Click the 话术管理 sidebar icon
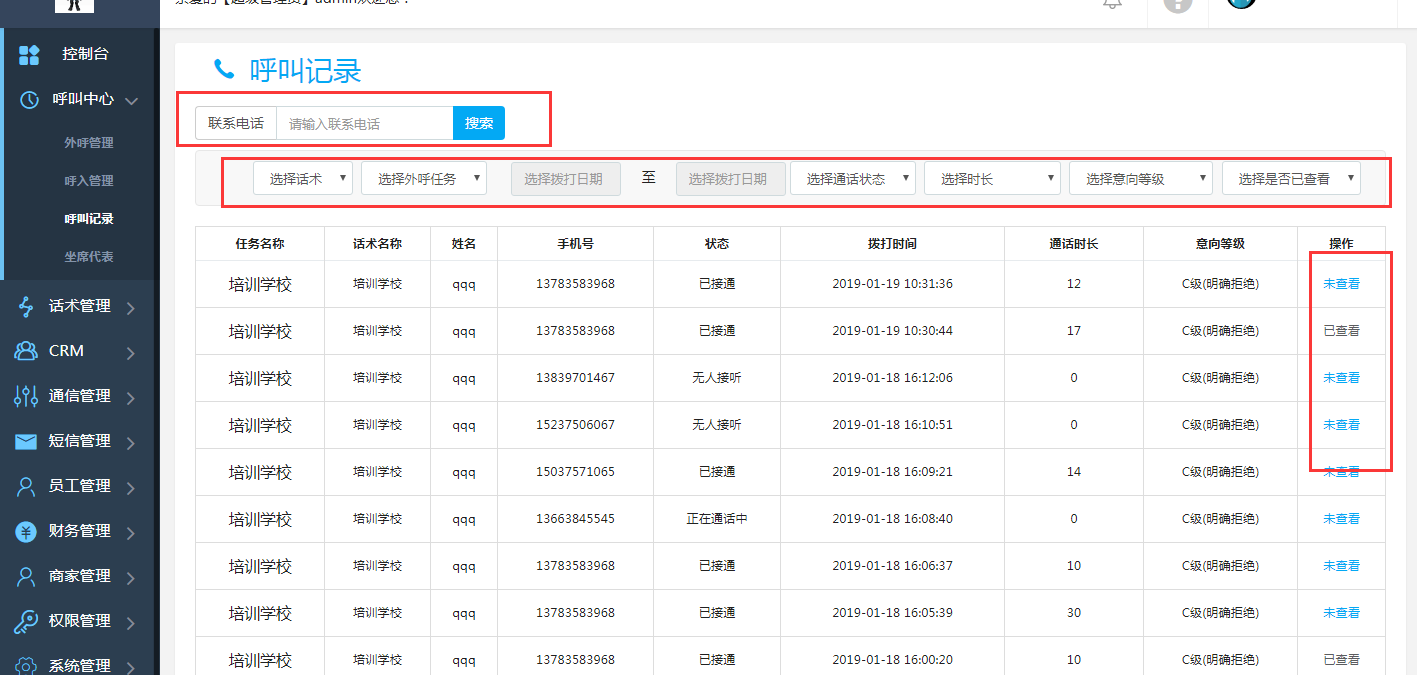The height and width of the screenshot is (675, 1417). pyautogui.click(x=27, y=307)
